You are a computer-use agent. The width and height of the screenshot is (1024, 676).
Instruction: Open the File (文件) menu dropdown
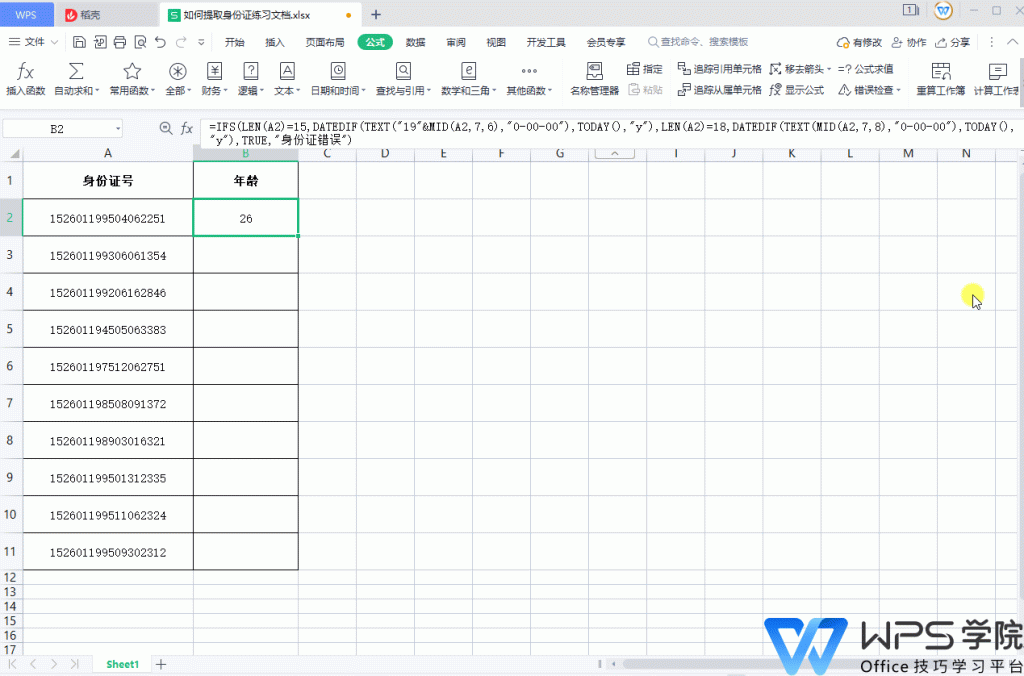[x=35, y=42]
